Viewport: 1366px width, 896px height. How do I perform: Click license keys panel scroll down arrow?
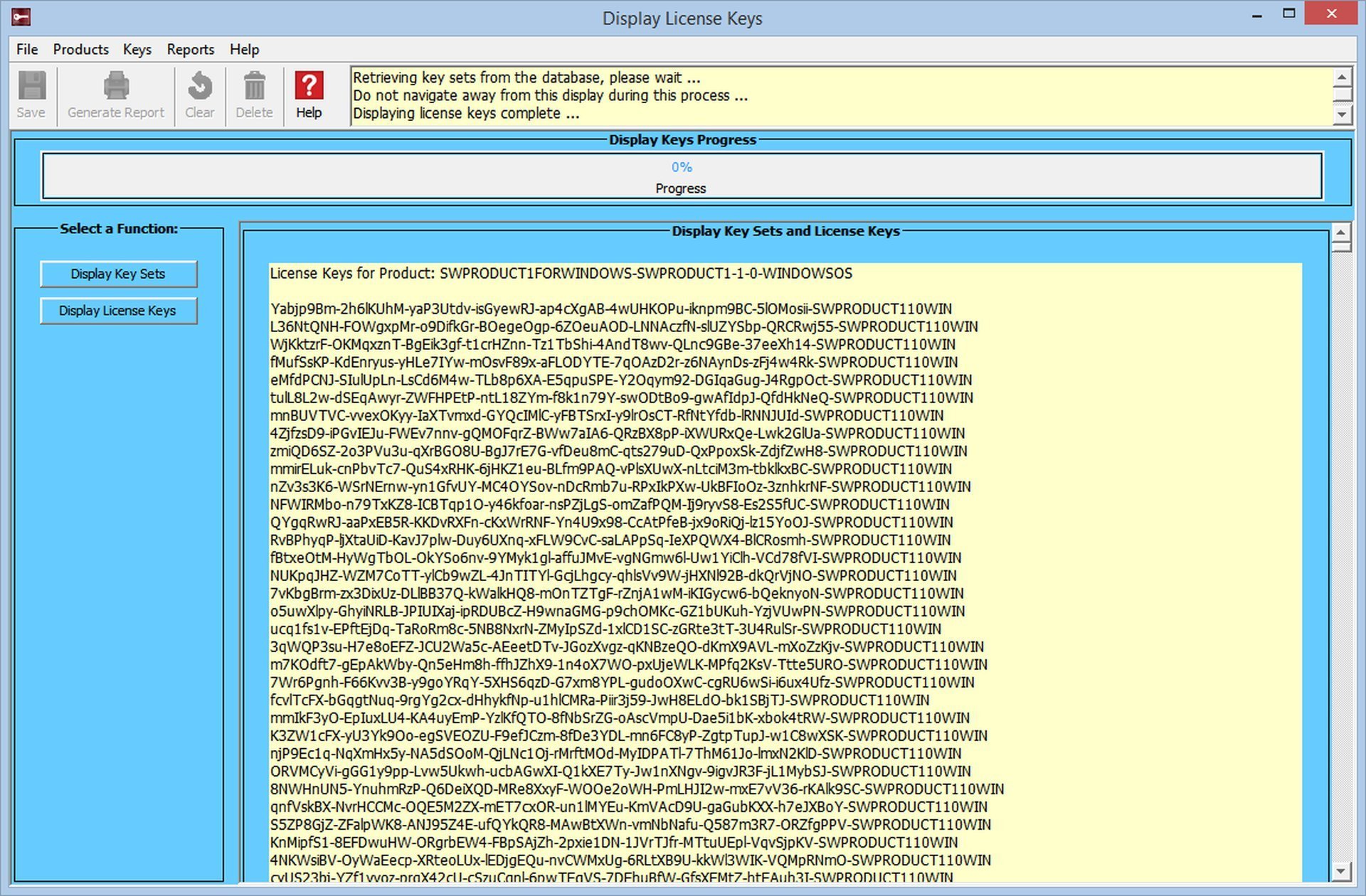(x=1340, y=870)
